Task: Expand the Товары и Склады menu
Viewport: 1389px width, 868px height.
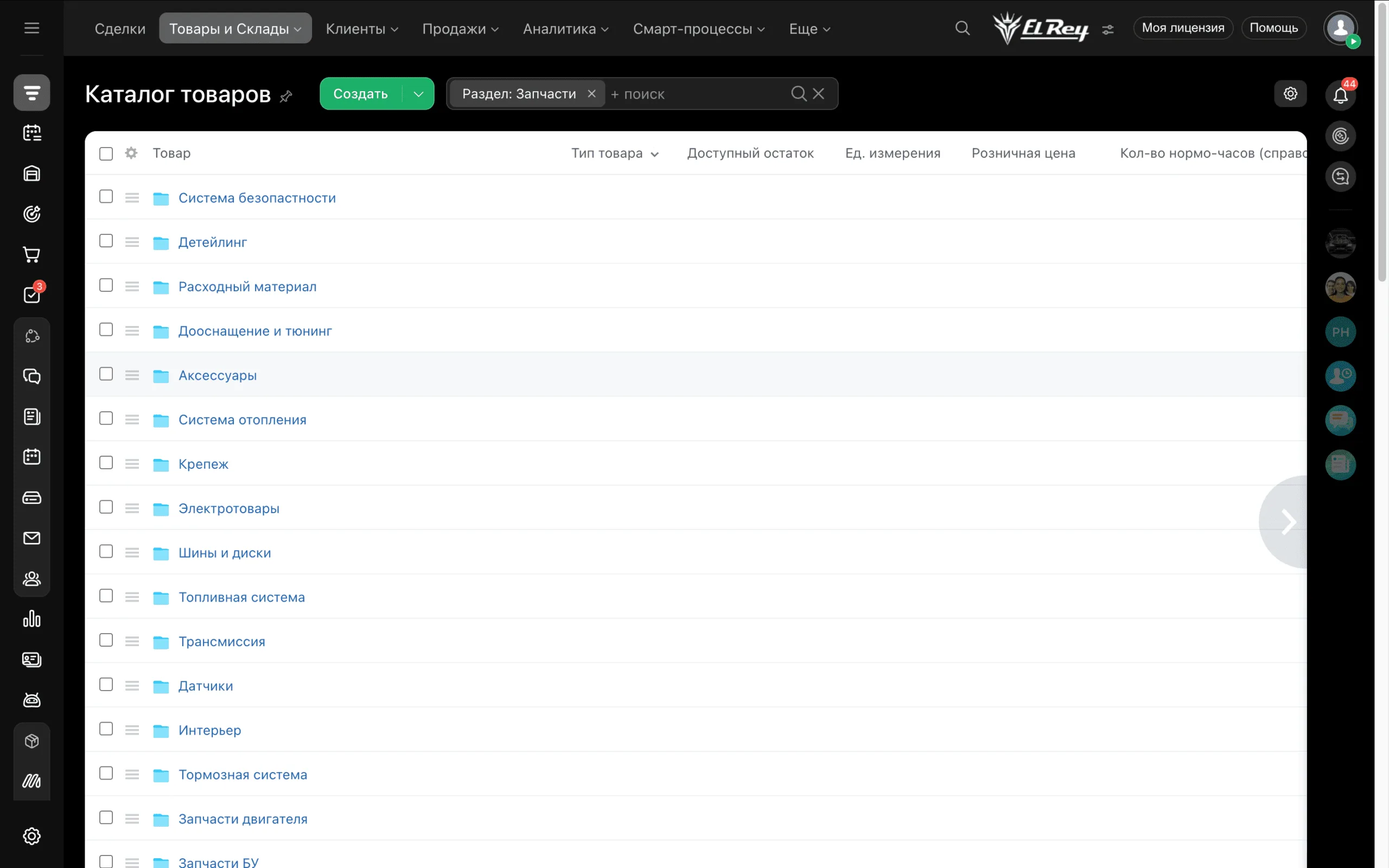Action: click(x=235, y=28)
